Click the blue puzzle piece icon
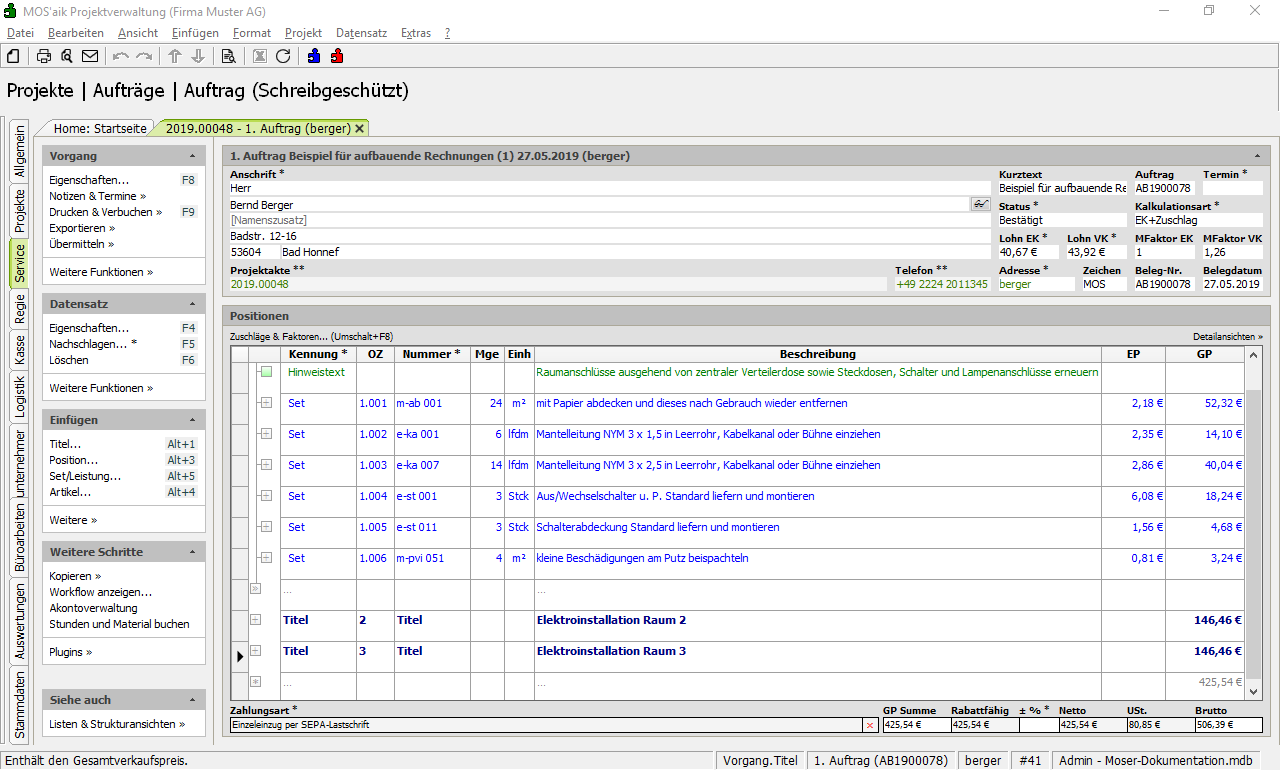Viewport: 1280px width, 770px height. tap(314, 56)
